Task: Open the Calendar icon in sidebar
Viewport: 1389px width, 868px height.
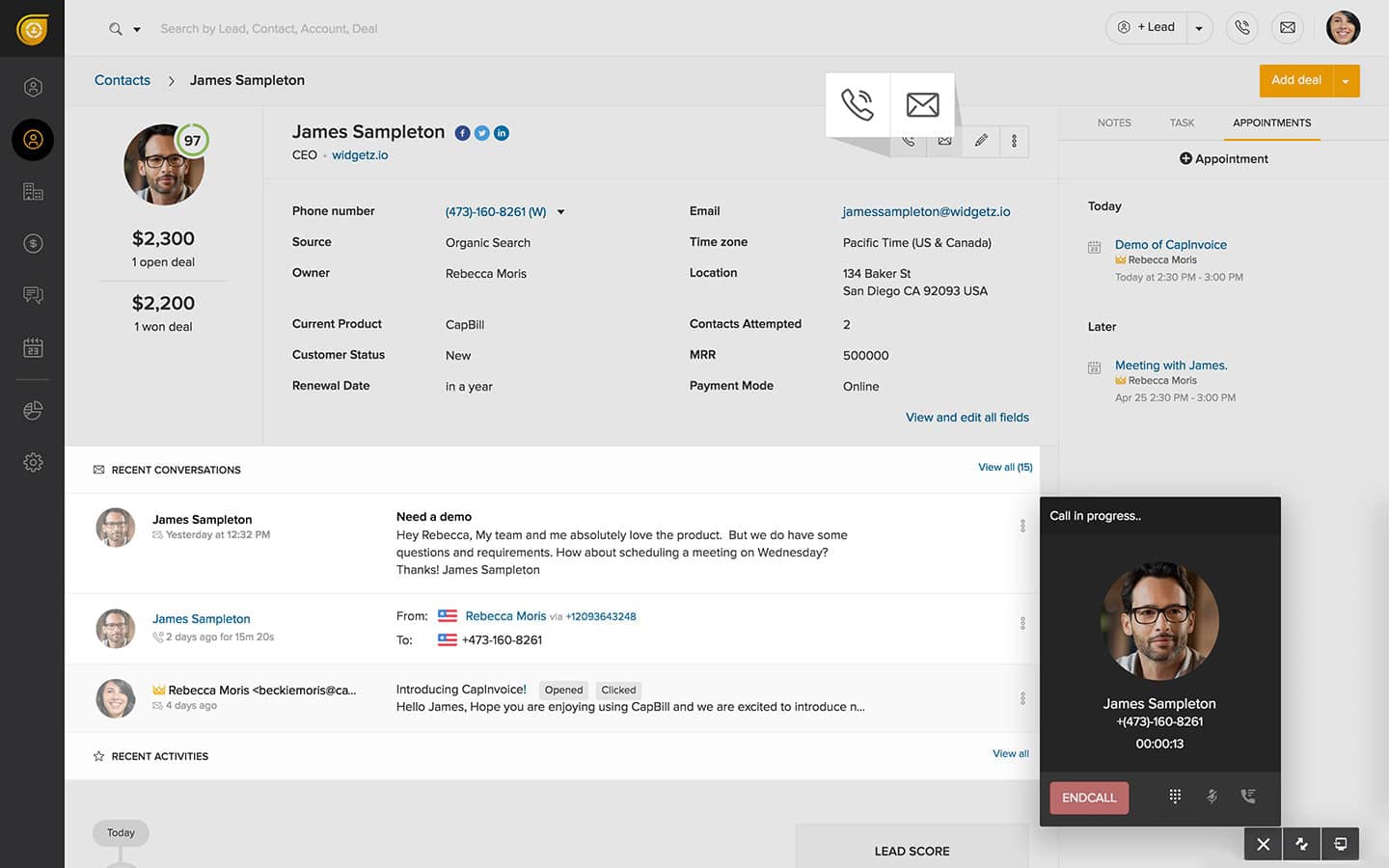Action: click(33, 347)
